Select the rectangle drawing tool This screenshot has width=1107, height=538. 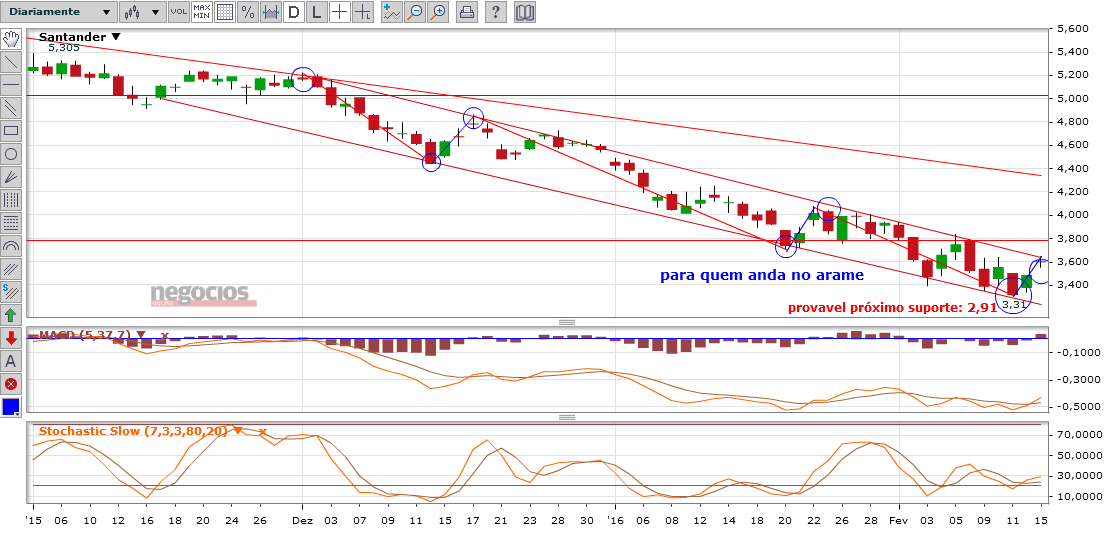tap(11, 131)
